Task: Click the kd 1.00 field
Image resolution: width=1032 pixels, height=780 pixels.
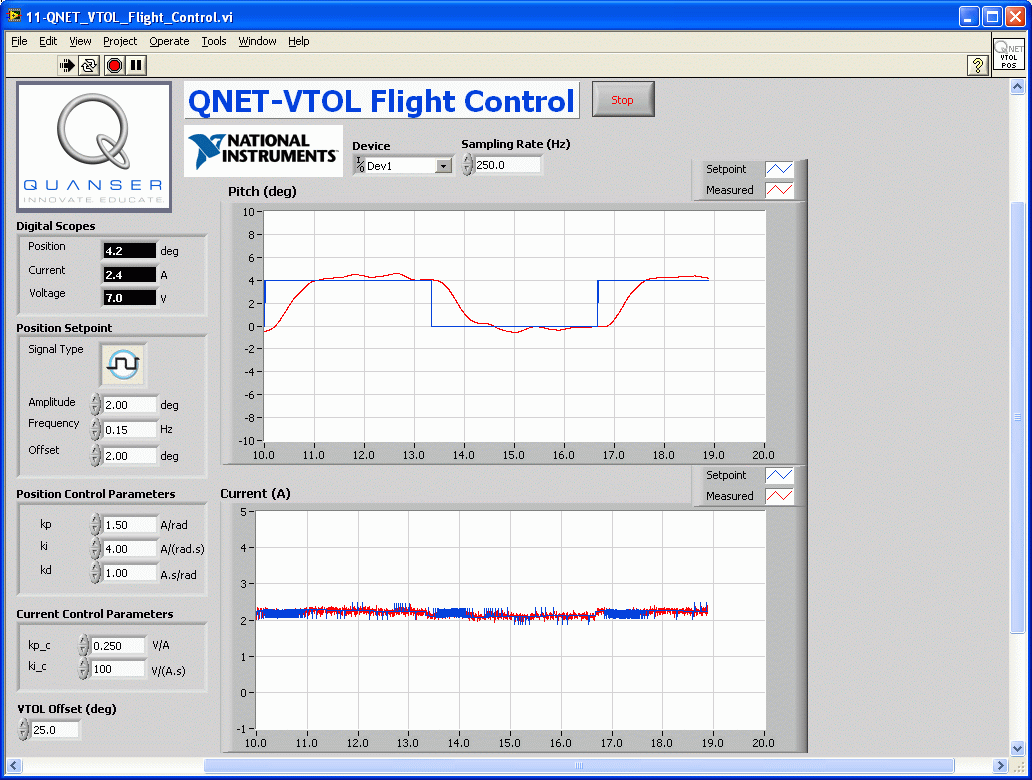Action: 130,573
